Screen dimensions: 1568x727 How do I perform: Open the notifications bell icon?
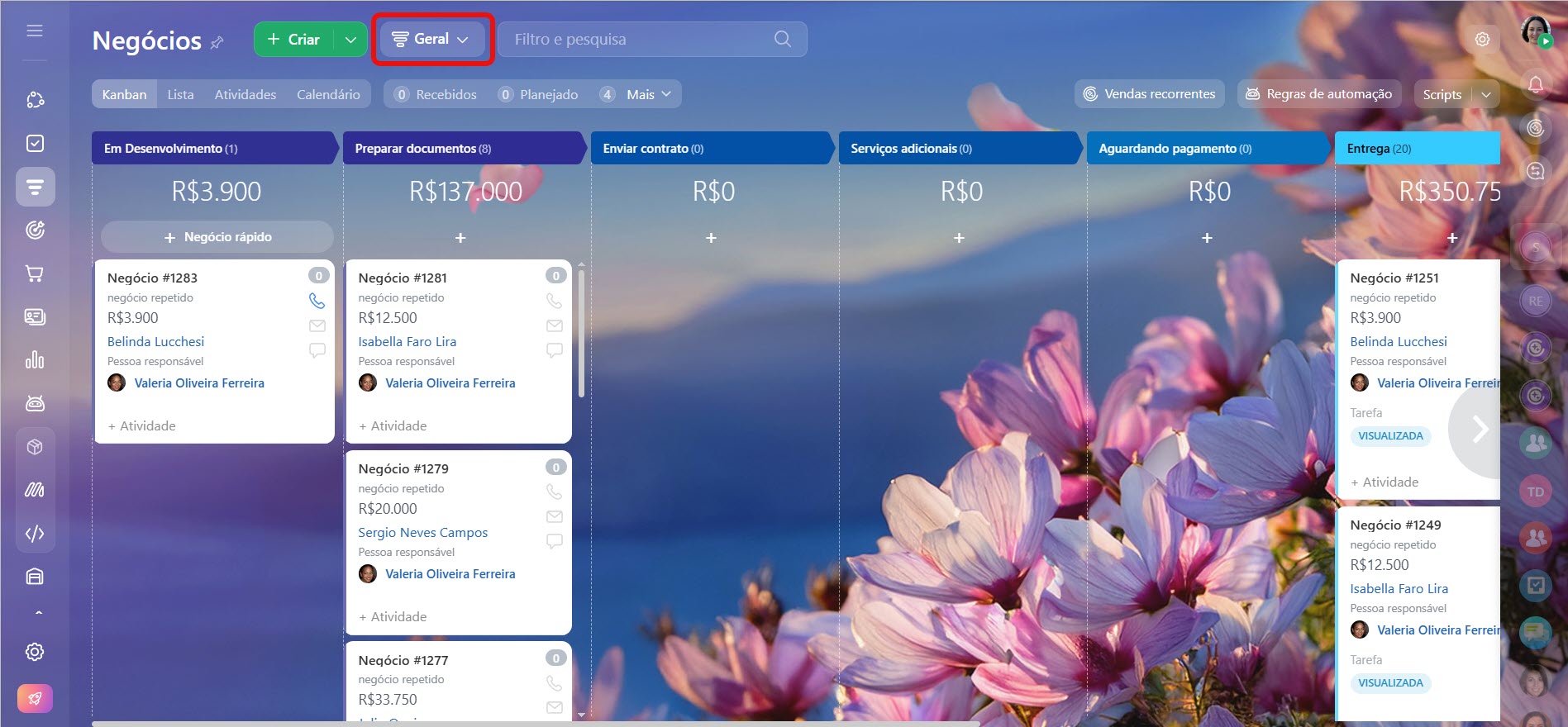(x=1535, y=84)
